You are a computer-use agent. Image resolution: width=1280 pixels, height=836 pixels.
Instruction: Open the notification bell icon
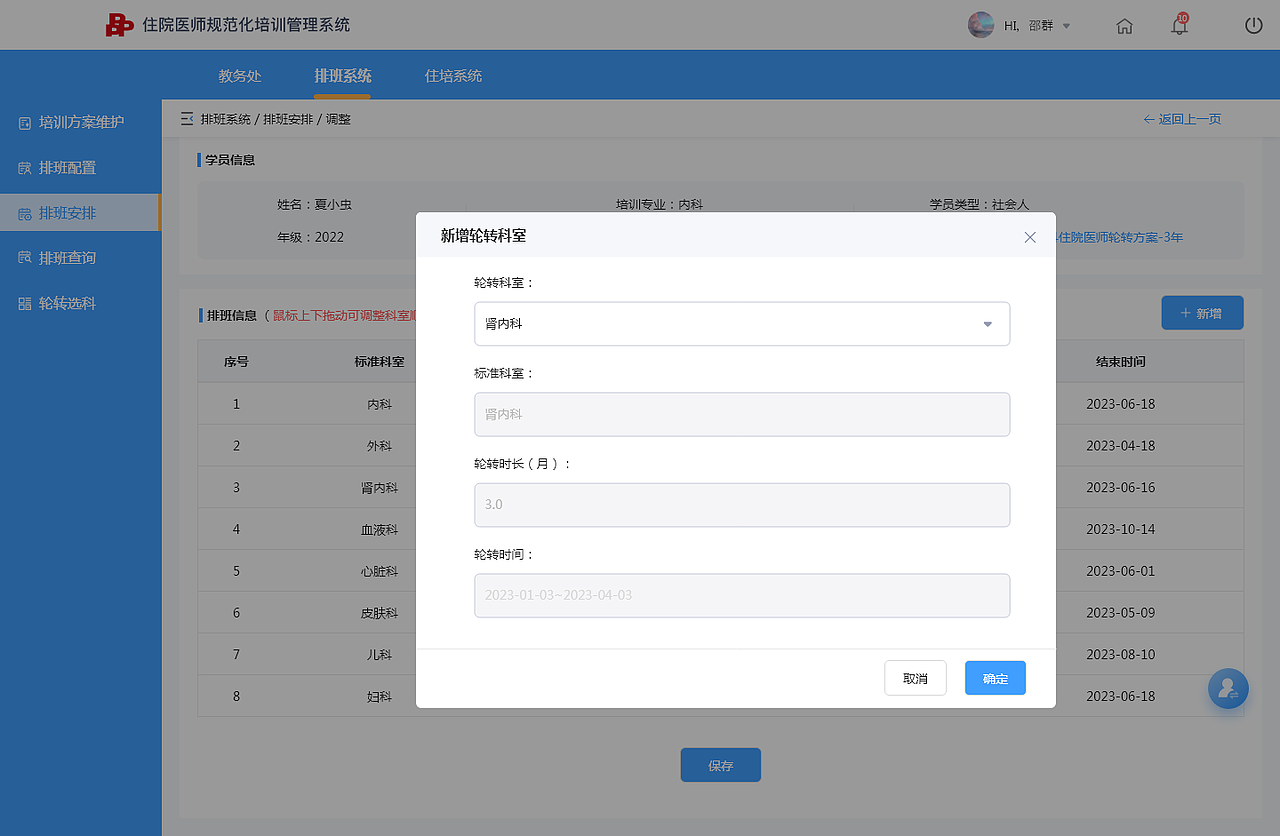1180,25
